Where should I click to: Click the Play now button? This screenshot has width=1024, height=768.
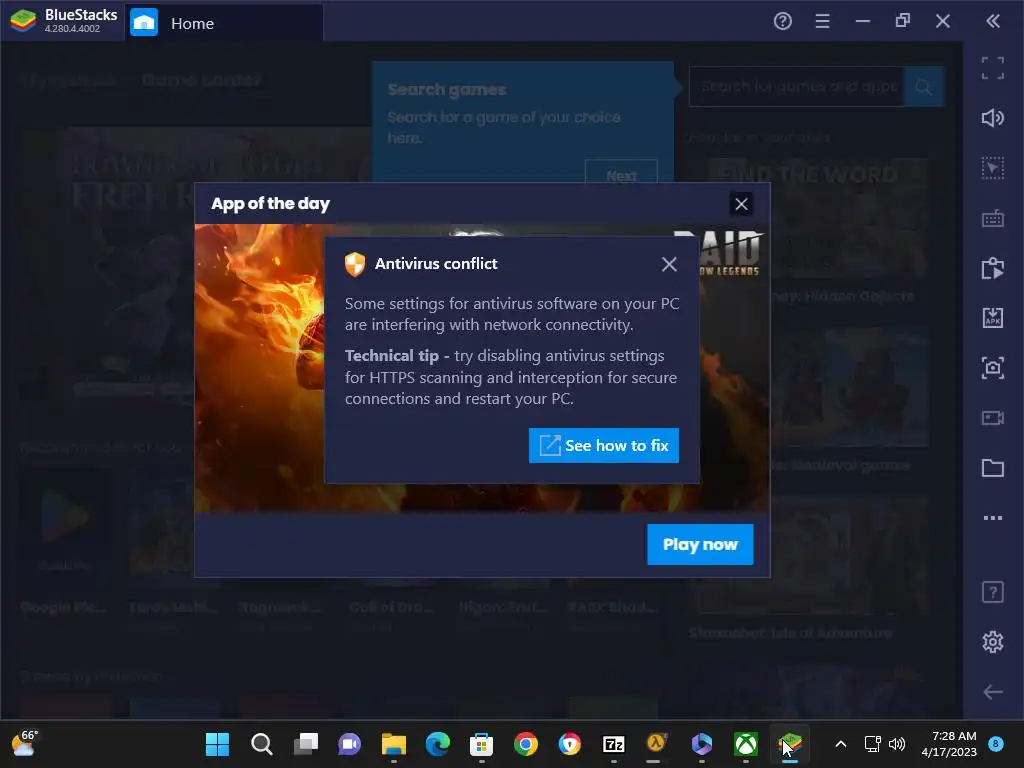click(x=700, y=544)
